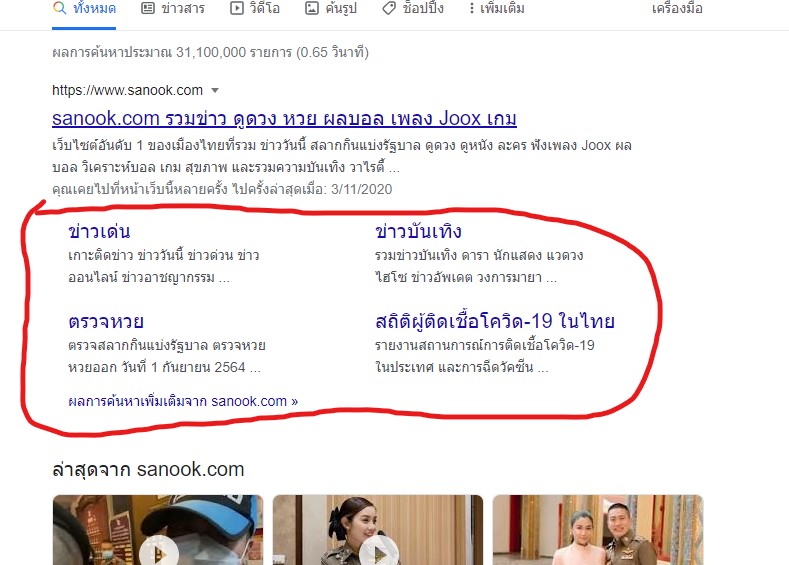Open the second video thumbnail of the woman in uniform
Screen dimensions: 789x565
click(x=378, y=530)
